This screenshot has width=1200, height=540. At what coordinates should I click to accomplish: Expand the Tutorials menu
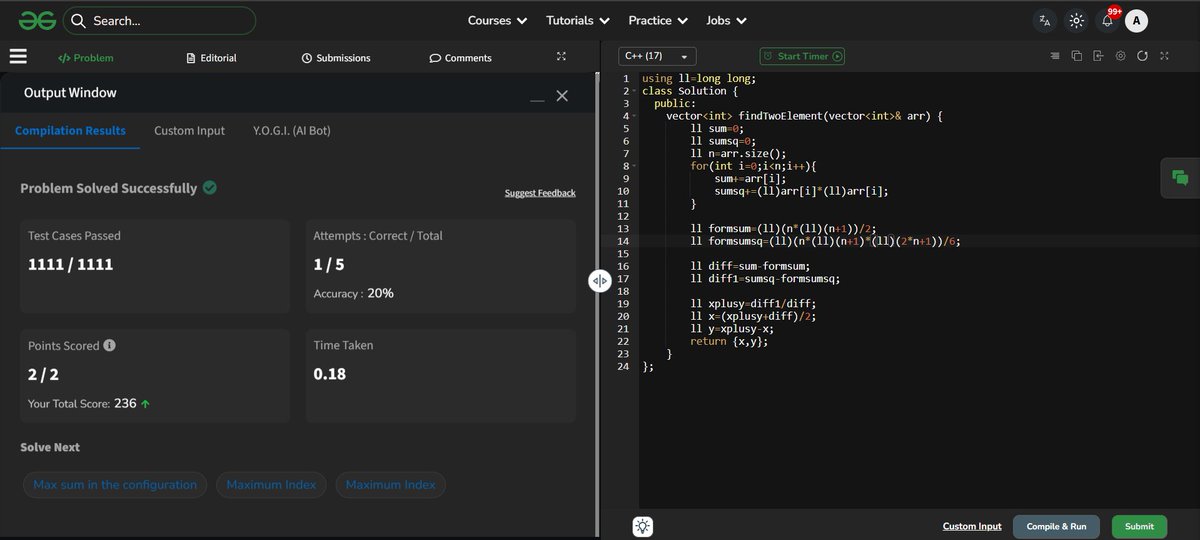577,20
